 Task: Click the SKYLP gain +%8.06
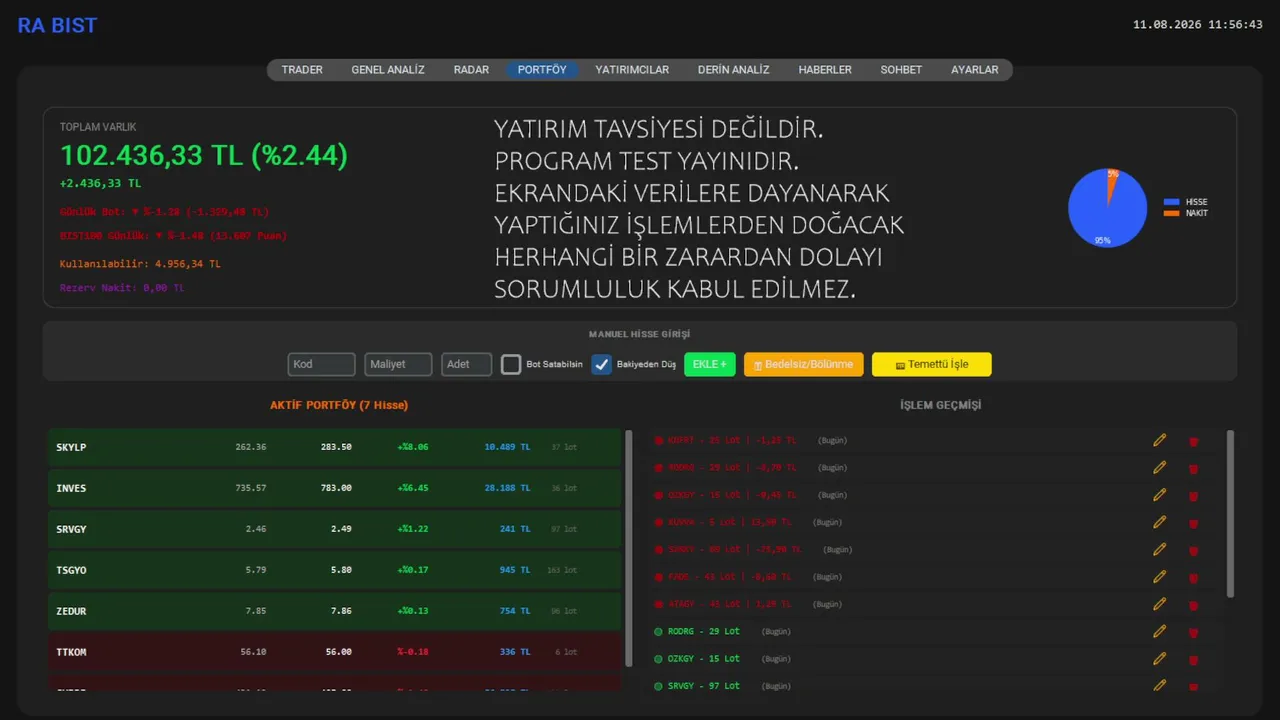click(412, 447)
